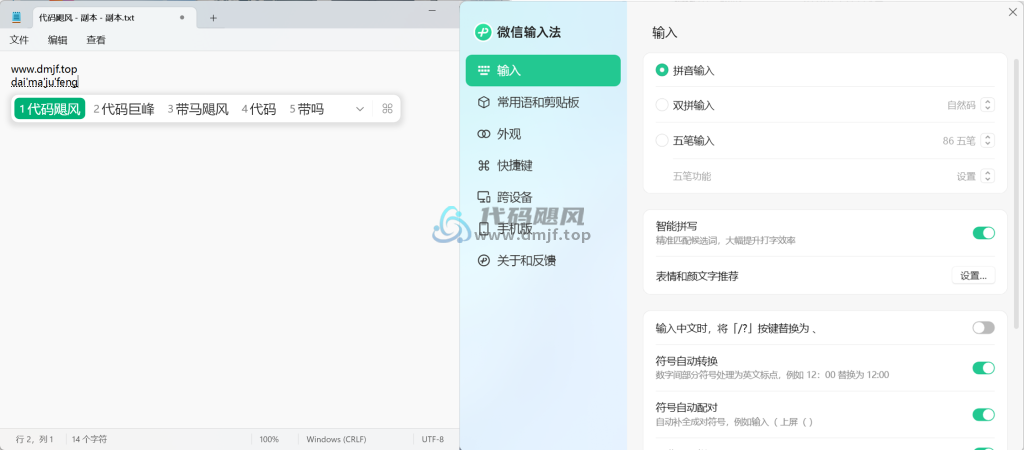Switch to 输入 settings section
This screenshot has height=450, width=1024.
543,71
